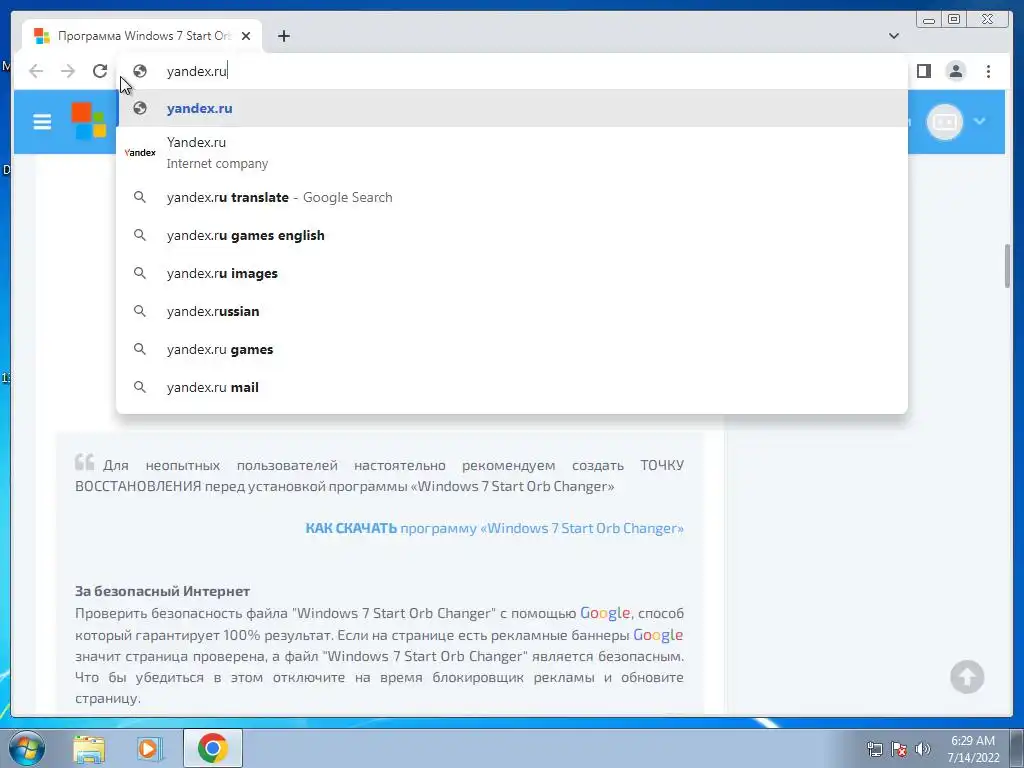Click the colorful site logo
Viewport: 1024px width, 768px height.
(89, 121)
